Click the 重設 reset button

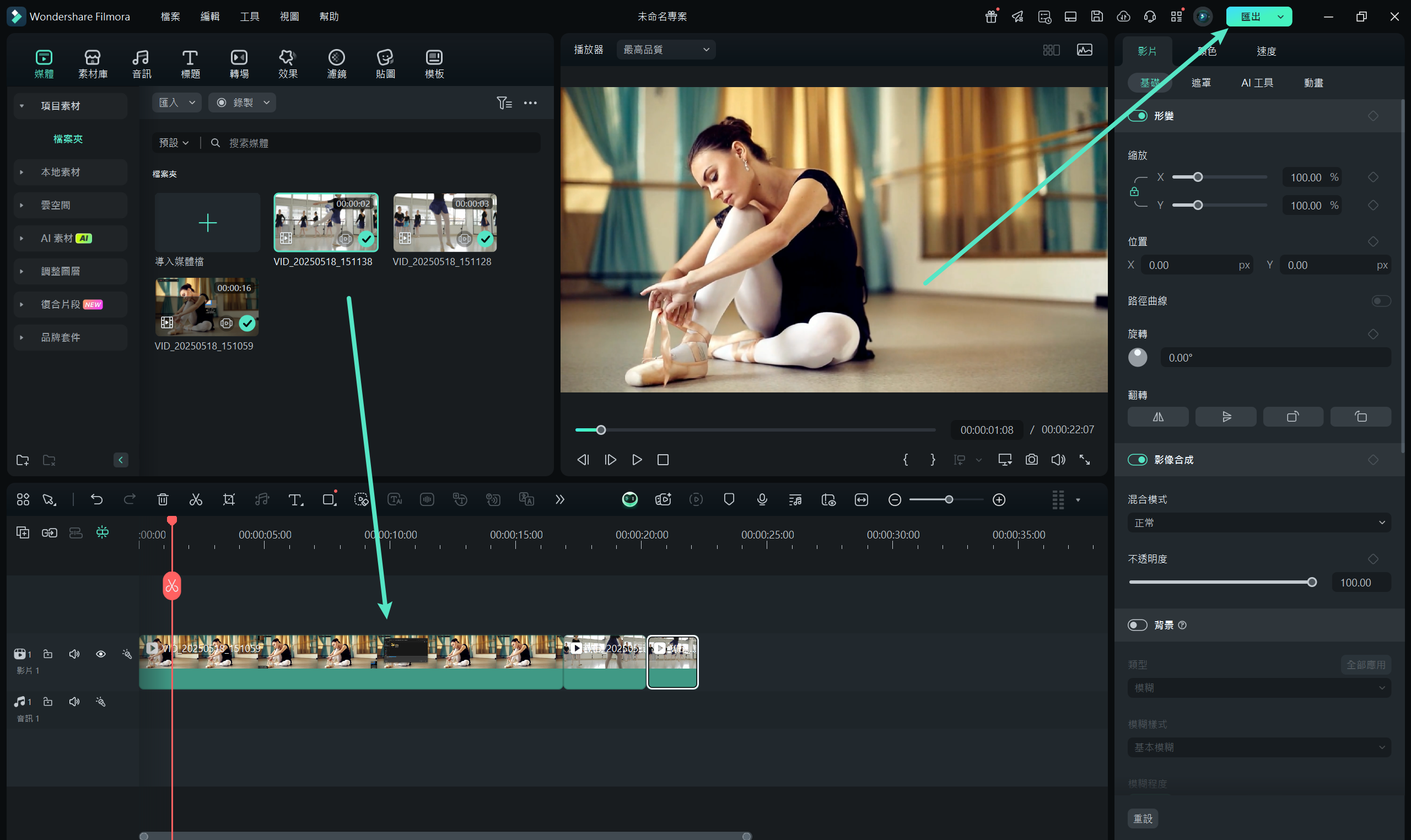tap(1142, 818)
